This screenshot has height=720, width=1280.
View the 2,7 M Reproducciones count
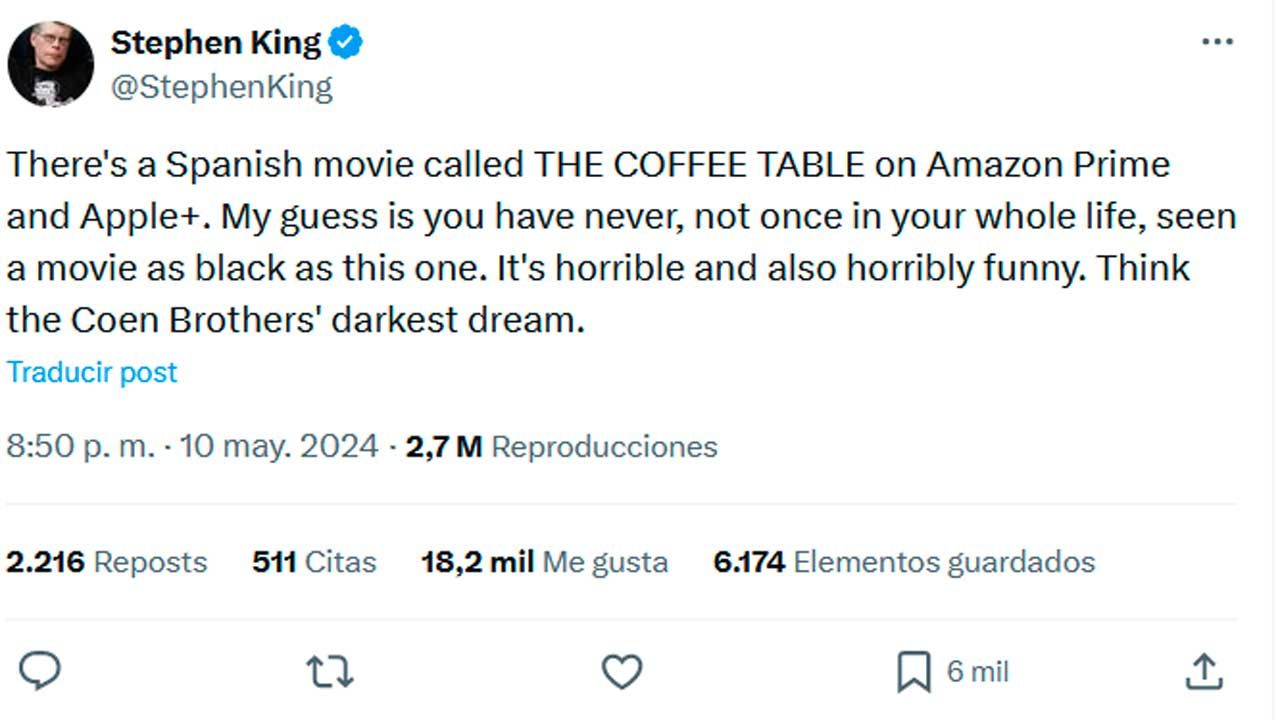(x=561, y=446)
